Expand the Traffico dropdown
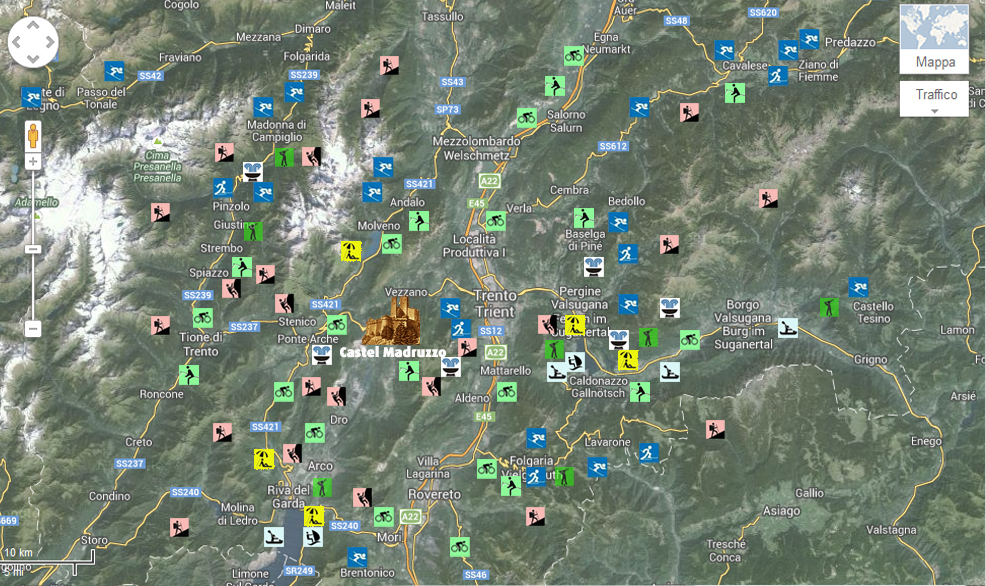Viewport: 986px width, 586px height. tap(934, 101)
